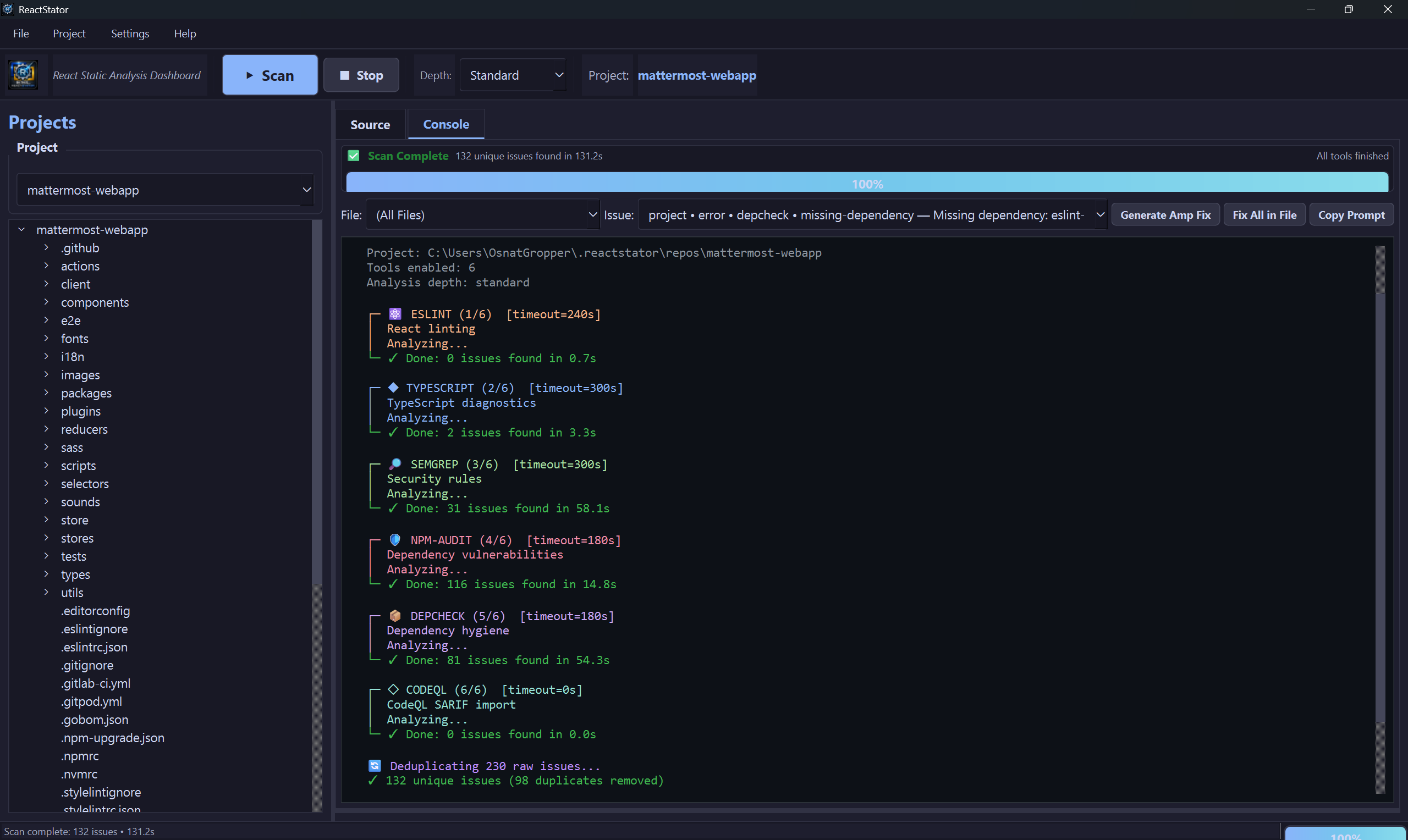Expand the e2e folder
Viewport: 1408px width, 840px height.
(46, 320)
